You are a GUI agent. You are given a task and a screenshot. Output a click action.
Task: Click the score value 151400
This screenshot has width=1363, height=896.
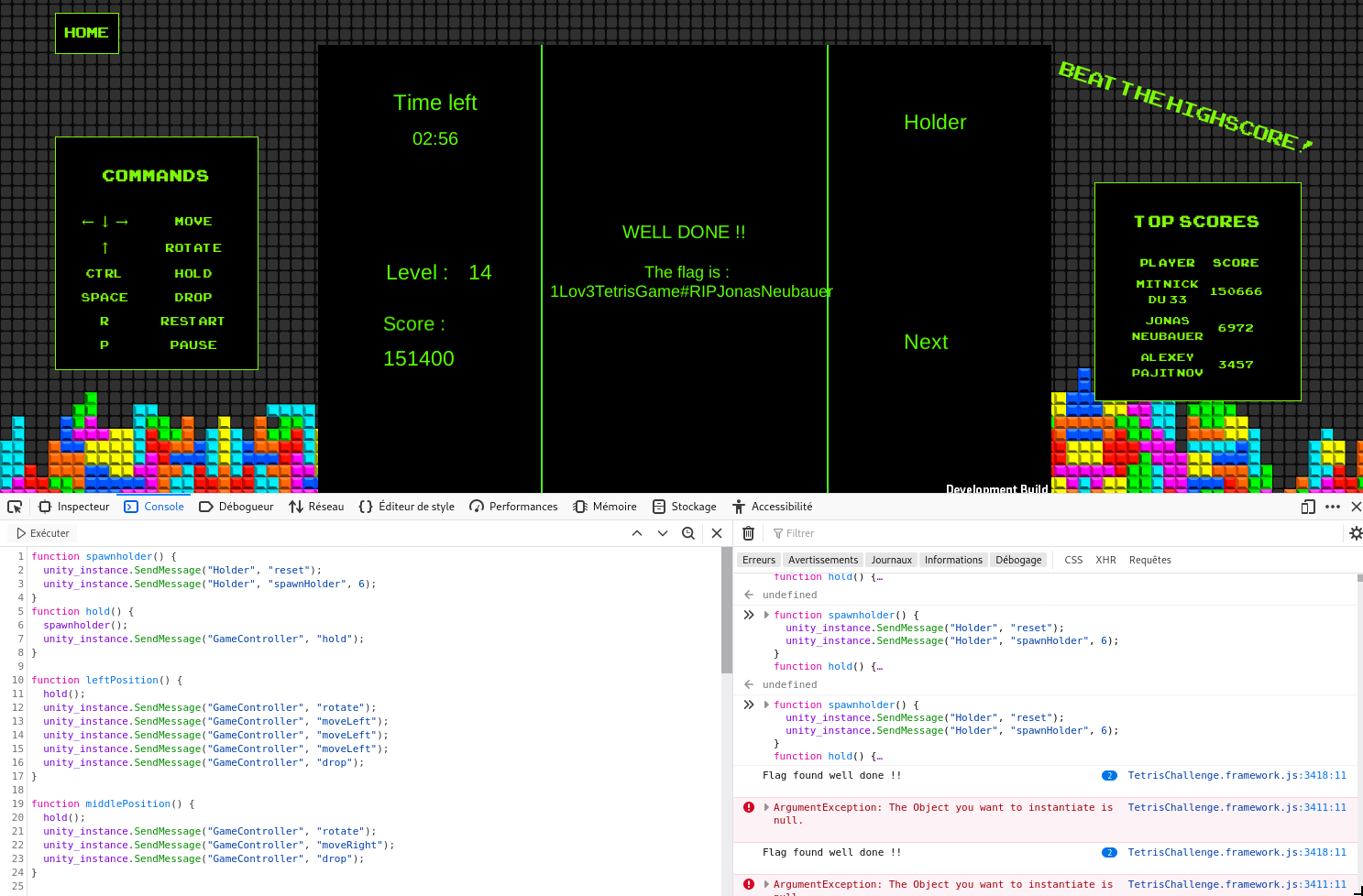(419, 359)
